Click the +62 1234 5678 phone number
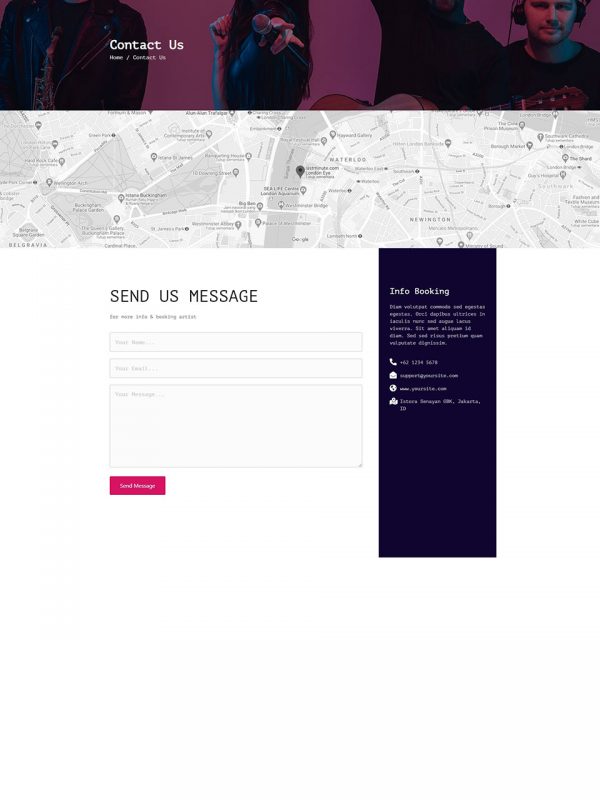Image resolution: width=600 pixels, height=800 pixels. pos(418,362)
